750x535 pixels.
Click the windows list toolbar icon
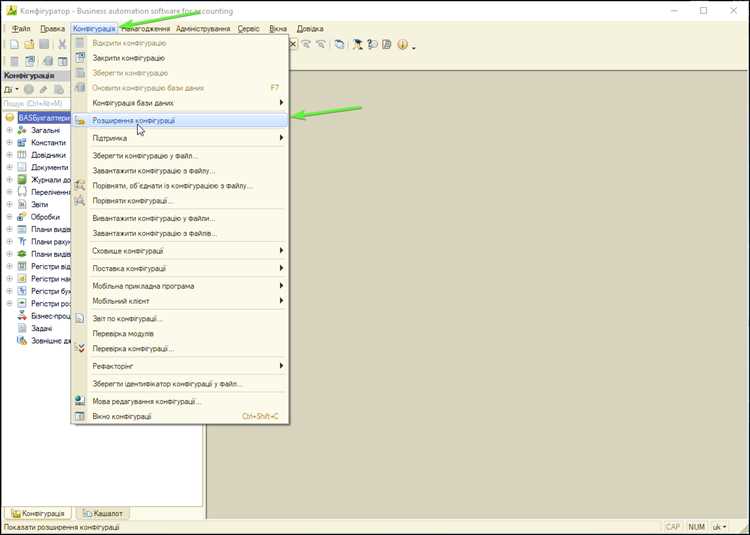coord(339,44)
